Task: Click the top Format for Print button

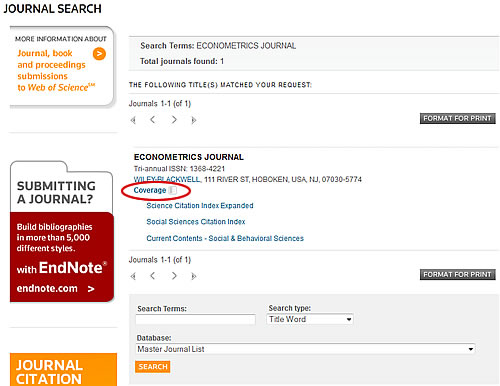Action: 457,118
